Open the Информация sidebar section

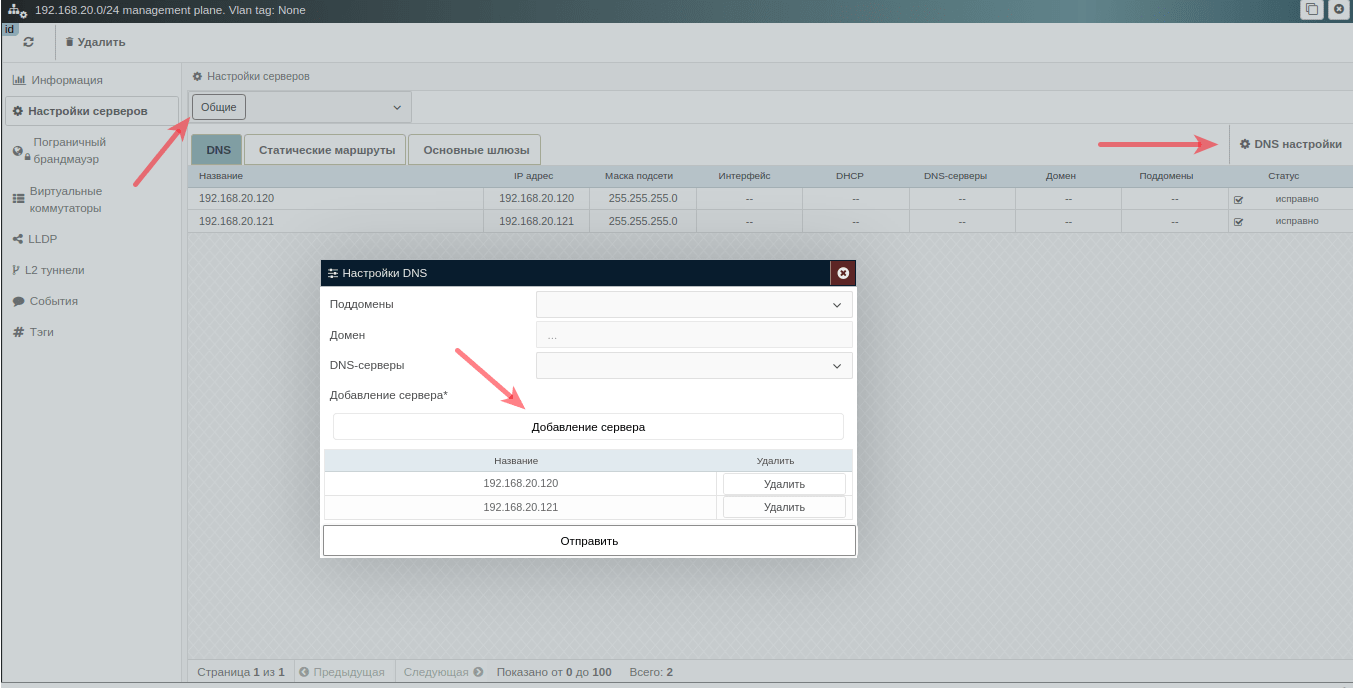tap(58, 80)
